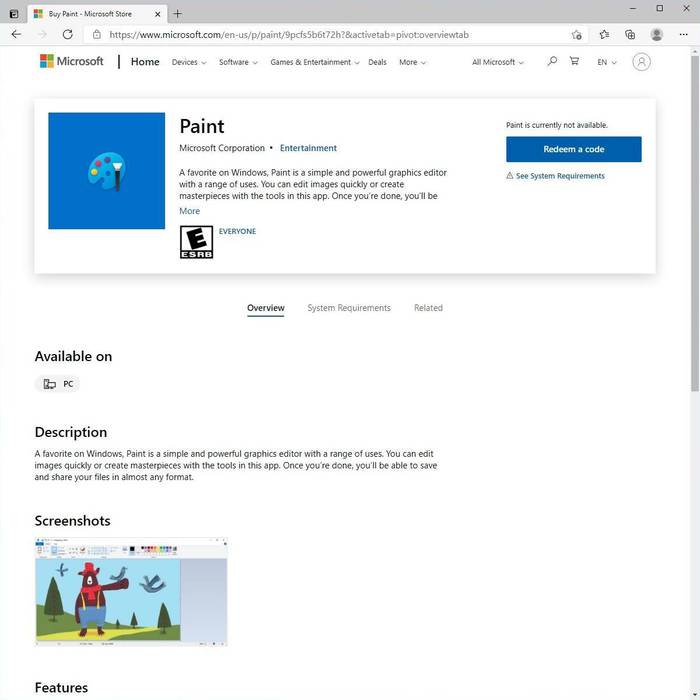Open browser profile avatar

point(656,34)
